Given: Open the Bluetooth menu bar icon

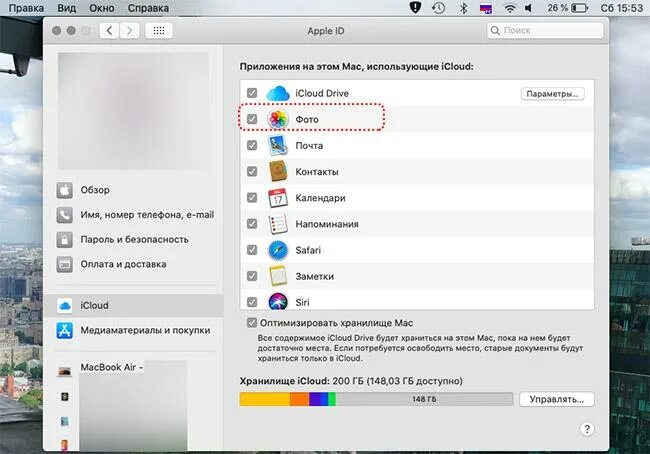Looking at the screenshot, I should 463,8.
